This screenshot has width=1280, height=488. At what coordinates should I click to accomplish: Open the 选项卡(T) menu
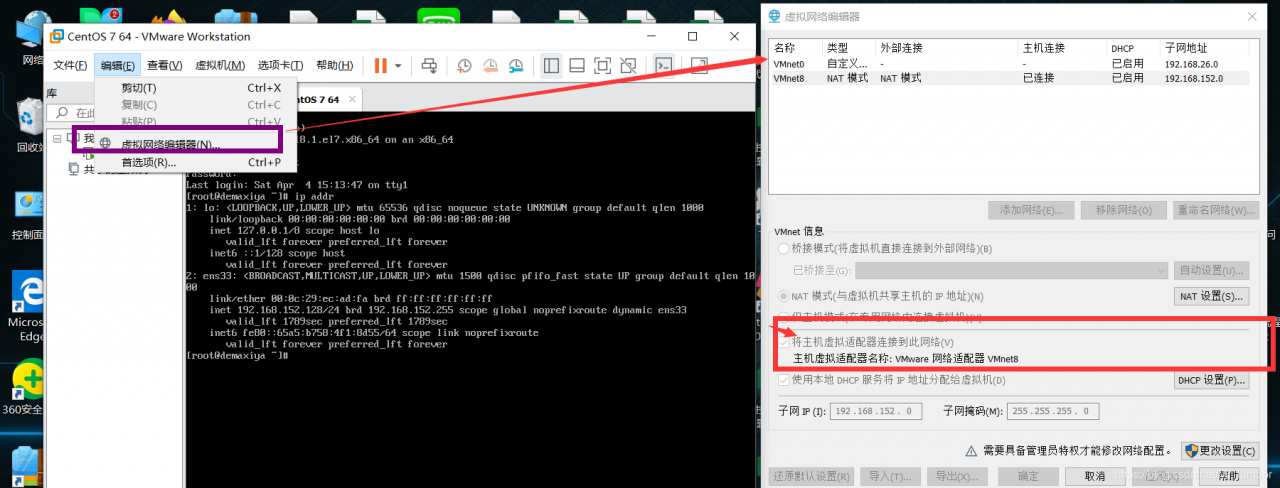280,66
